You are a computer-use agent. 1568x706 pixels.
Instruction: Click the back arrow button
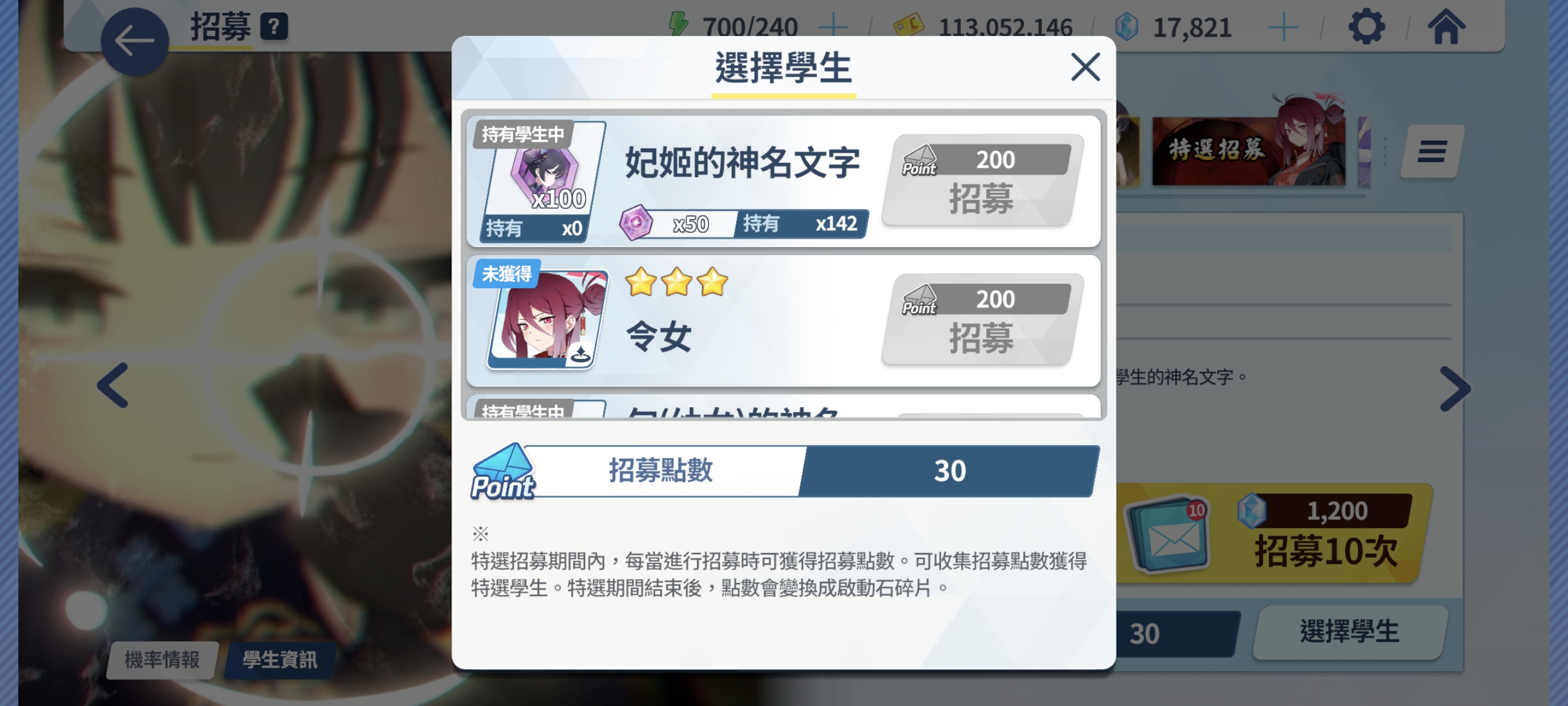(135, 41)
